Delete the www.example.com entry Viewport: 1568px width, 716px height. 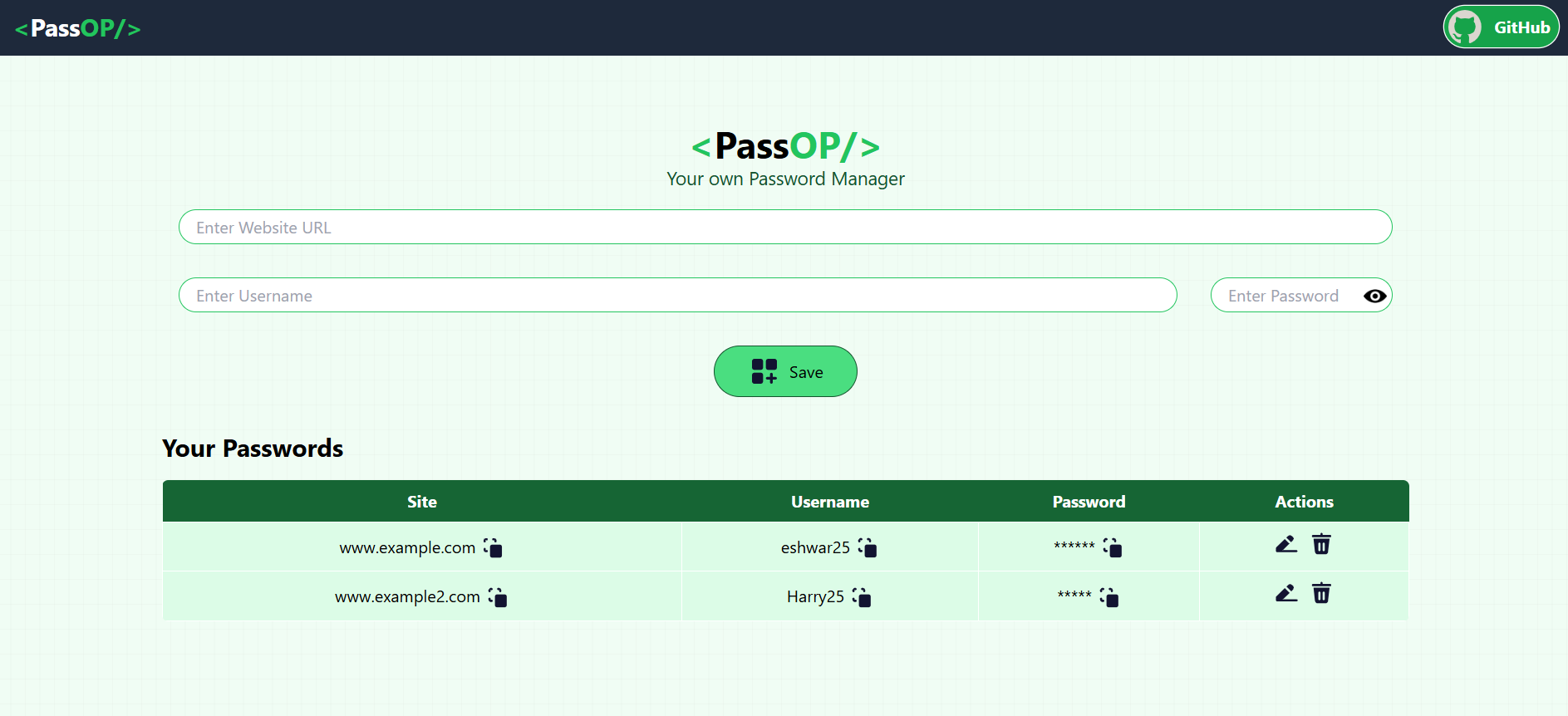(x=1321, y=544)
